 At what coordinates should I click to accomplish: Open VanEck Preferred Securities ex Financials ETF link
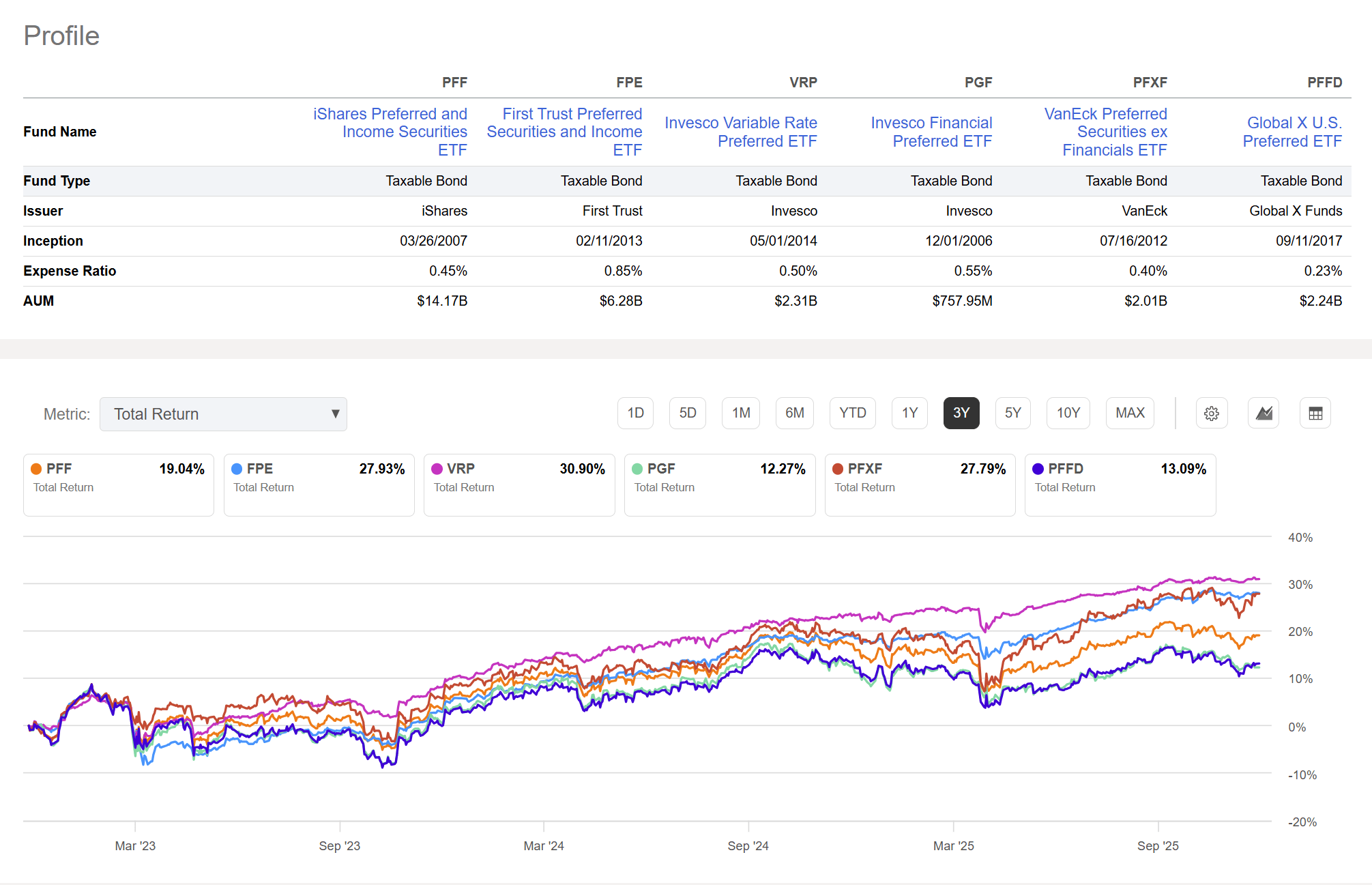(1106, 132)
